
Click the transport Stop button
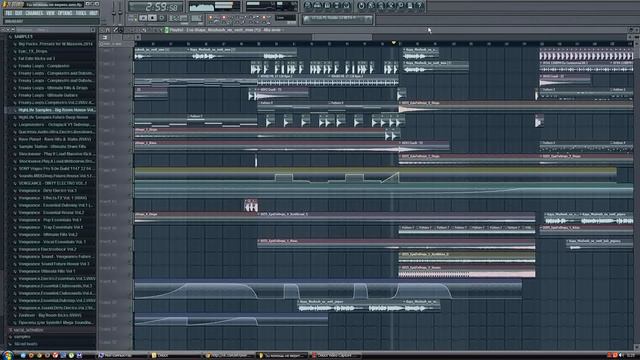click(152, 18)
